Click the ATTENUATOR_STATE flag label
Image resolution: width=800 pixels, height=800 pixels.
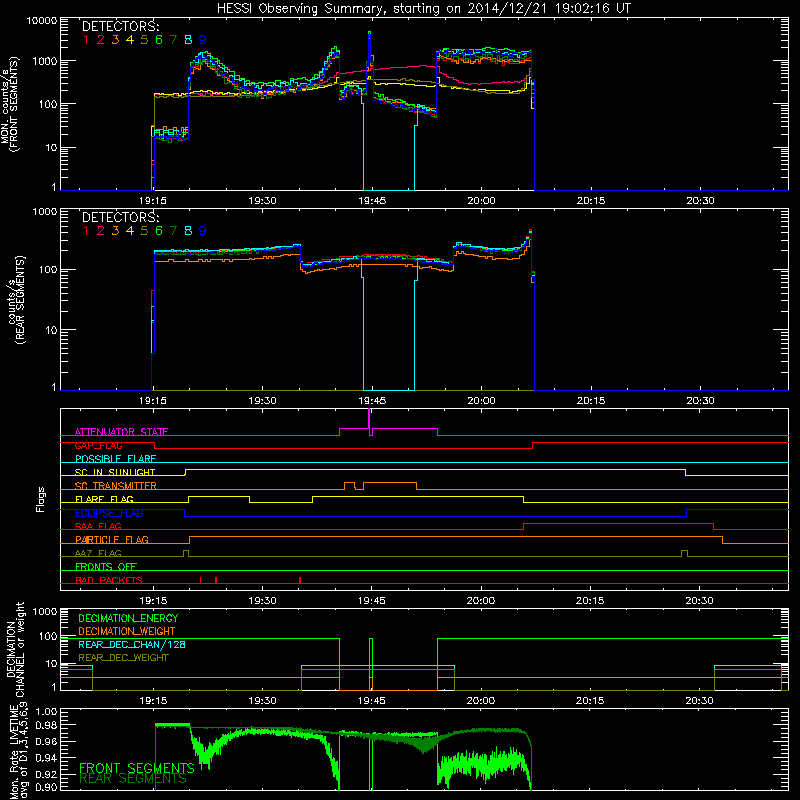coord(121,432)
